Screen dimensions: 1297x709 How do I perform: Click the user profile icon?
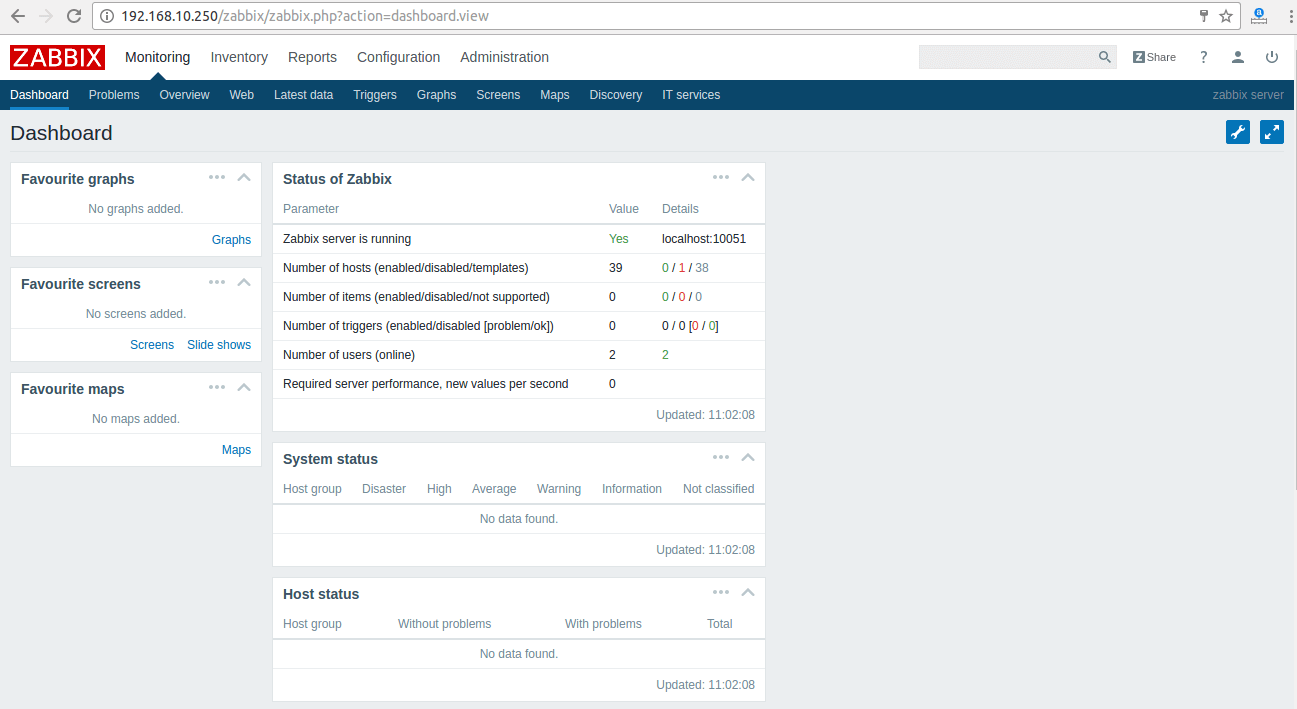click(x=1238, y=57)
